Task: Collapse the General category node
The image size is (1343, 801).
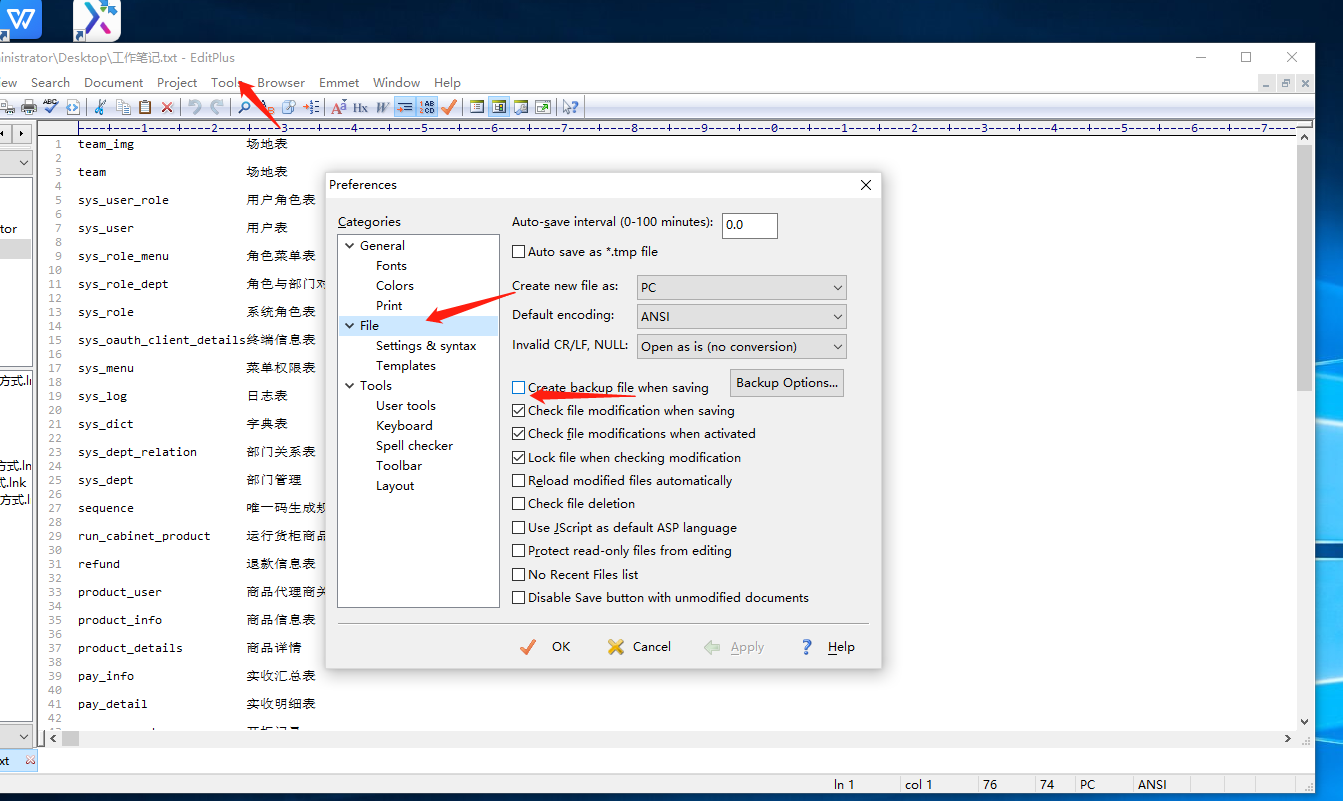Action: pos(349,245)
